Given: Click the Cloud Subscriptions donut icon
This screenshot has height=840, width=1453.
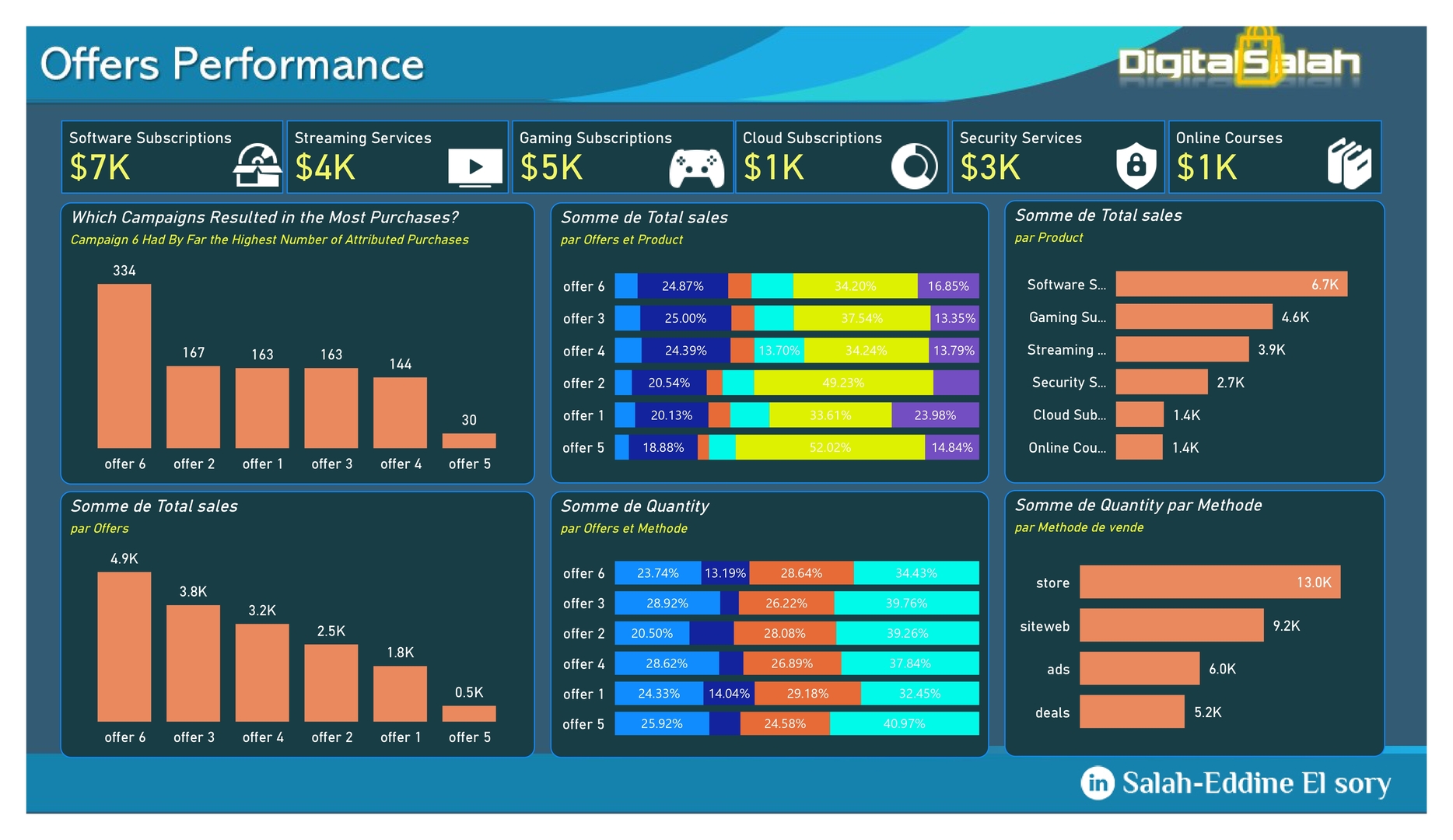Looking at the screenshot, I should click(x=914, y=166).
